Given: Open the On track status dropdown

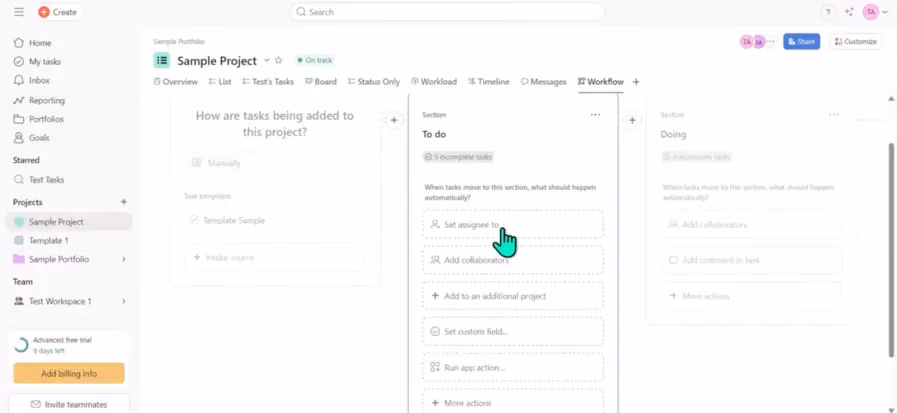Looking at the screenshot, I should pos(314,60).
